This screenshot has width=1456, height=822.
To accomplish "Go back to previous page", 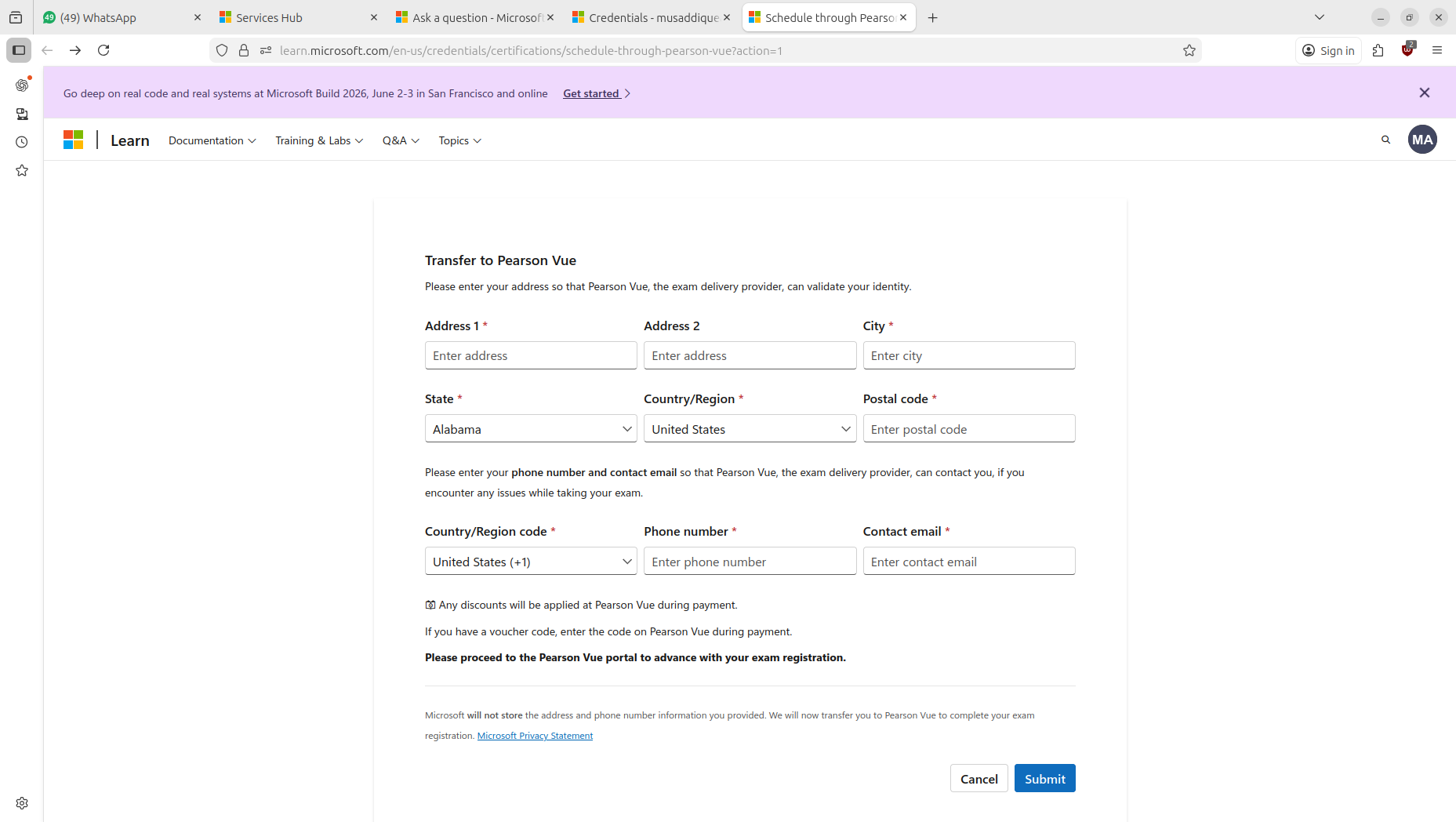I will [47, 50].
